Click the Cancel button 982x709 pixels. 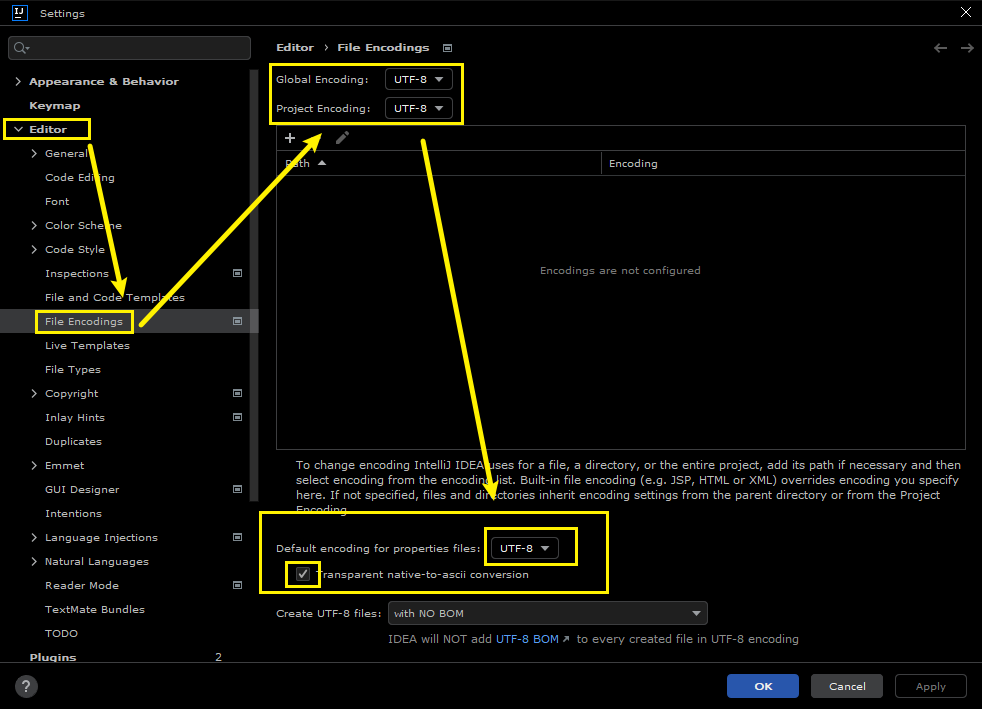[847, 686]
